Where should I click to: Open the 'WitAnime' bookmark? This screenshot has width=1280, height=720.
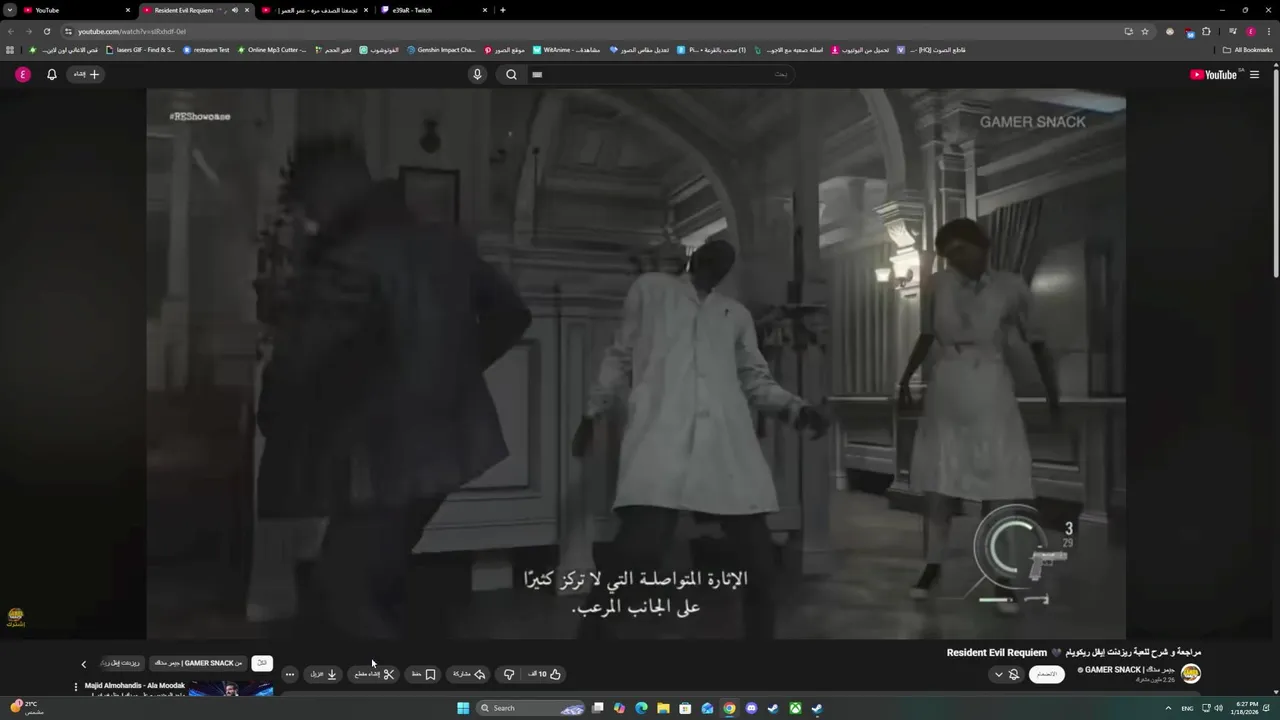point(567,49)
